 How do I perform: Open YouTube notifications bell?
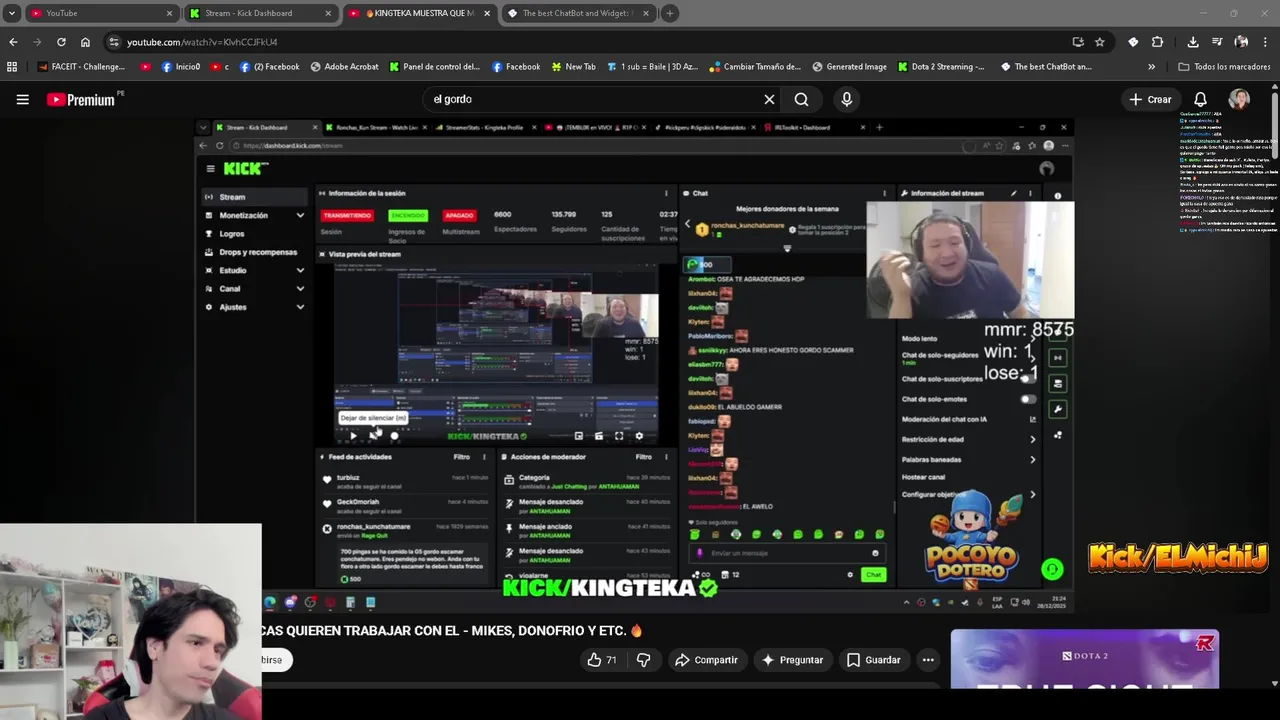1200,99
